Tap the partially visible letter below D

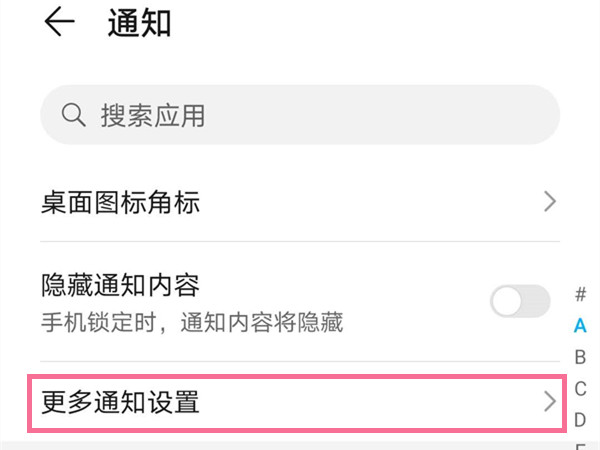point(580,445)
